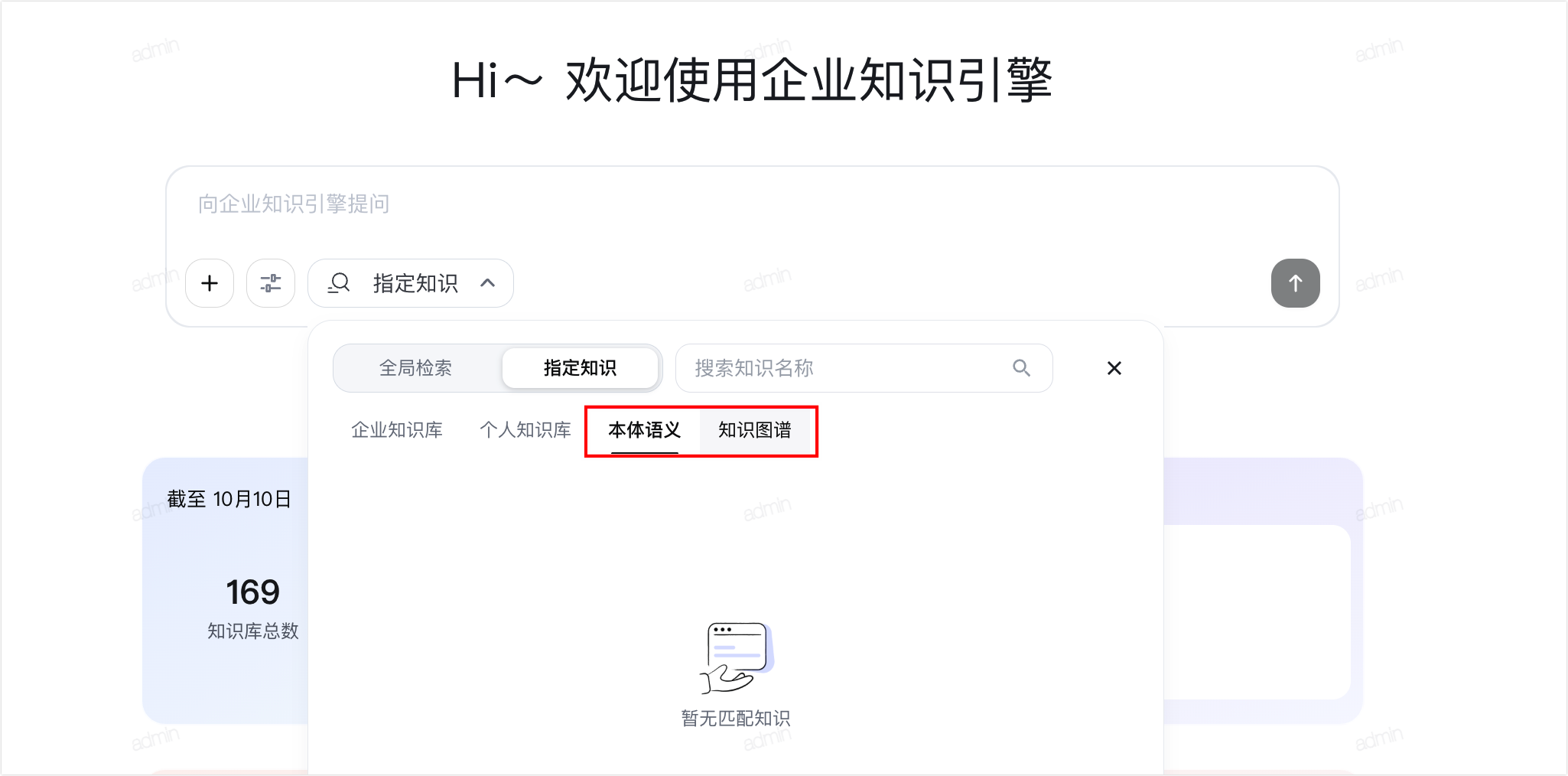Select the 本体语义 tab
Viewport: 1568px width, 776px height.
pos(644,430)
